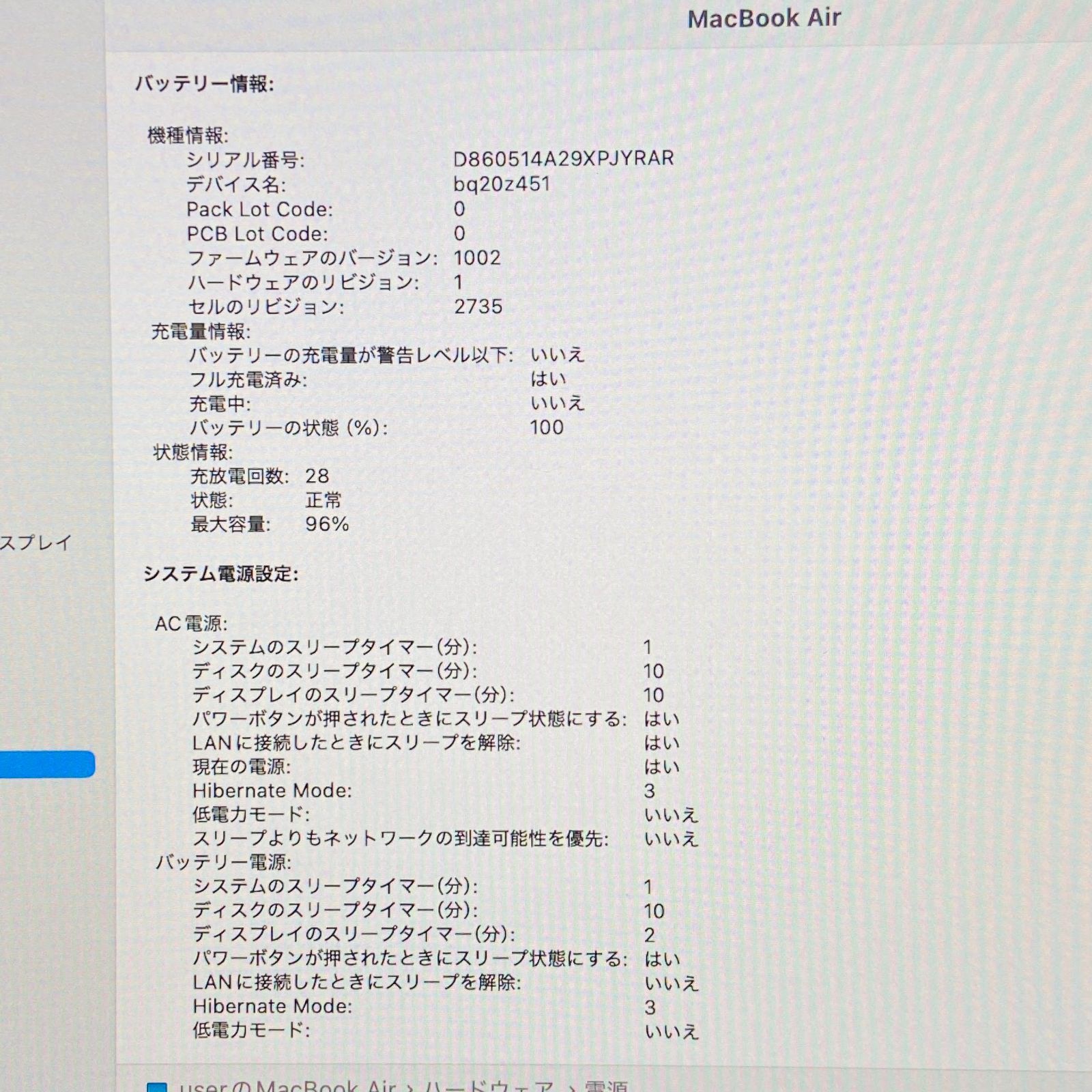1092x1092 pixels.
Task: Click the 最大容量 label
Action: click(x=231, y=525)
